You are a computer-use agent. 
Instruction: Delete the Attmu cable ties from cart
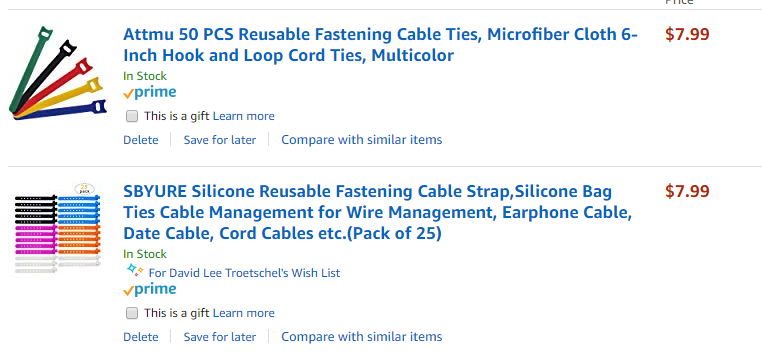pyautogui.click(x=140, y=140)
